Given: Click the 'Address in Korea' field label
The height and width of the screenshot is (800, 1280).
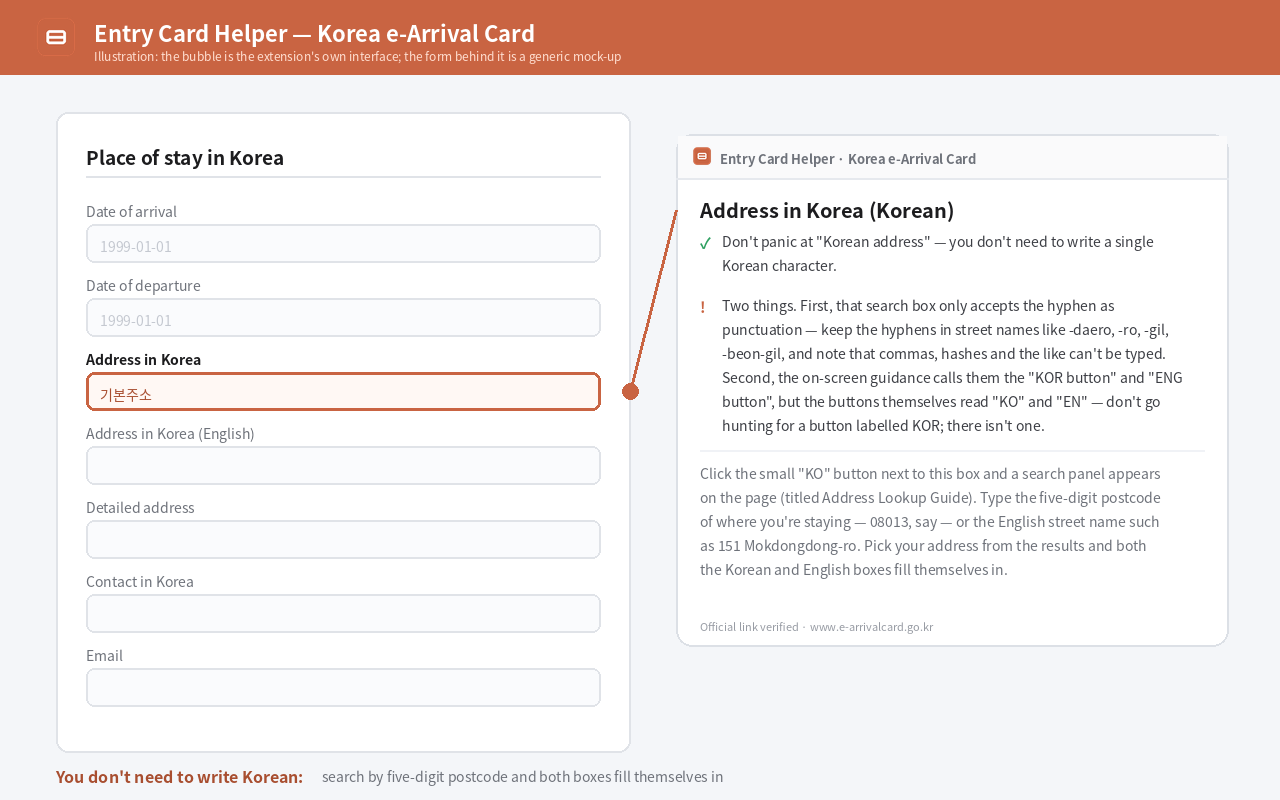Looking at the screenshot, I should pyautogui.click(x=143, y=360).
